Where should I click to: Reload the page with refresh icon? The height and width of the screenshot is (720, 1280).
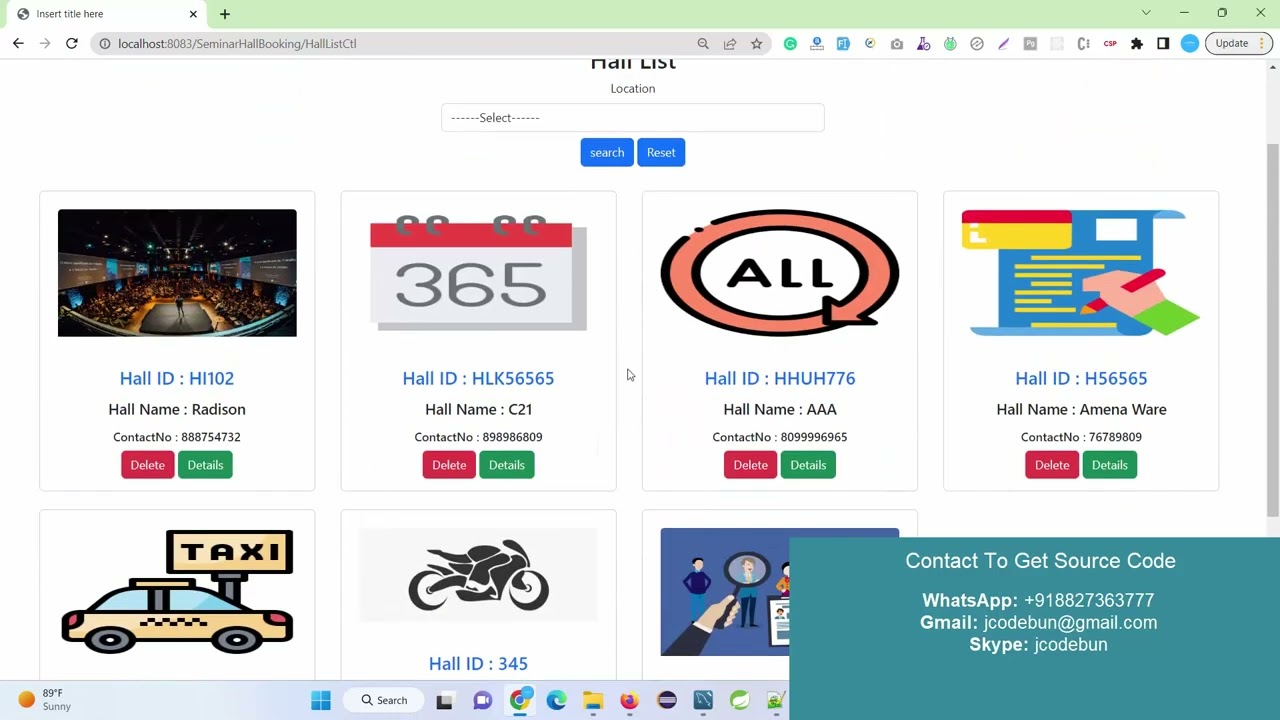click(72, 43)
